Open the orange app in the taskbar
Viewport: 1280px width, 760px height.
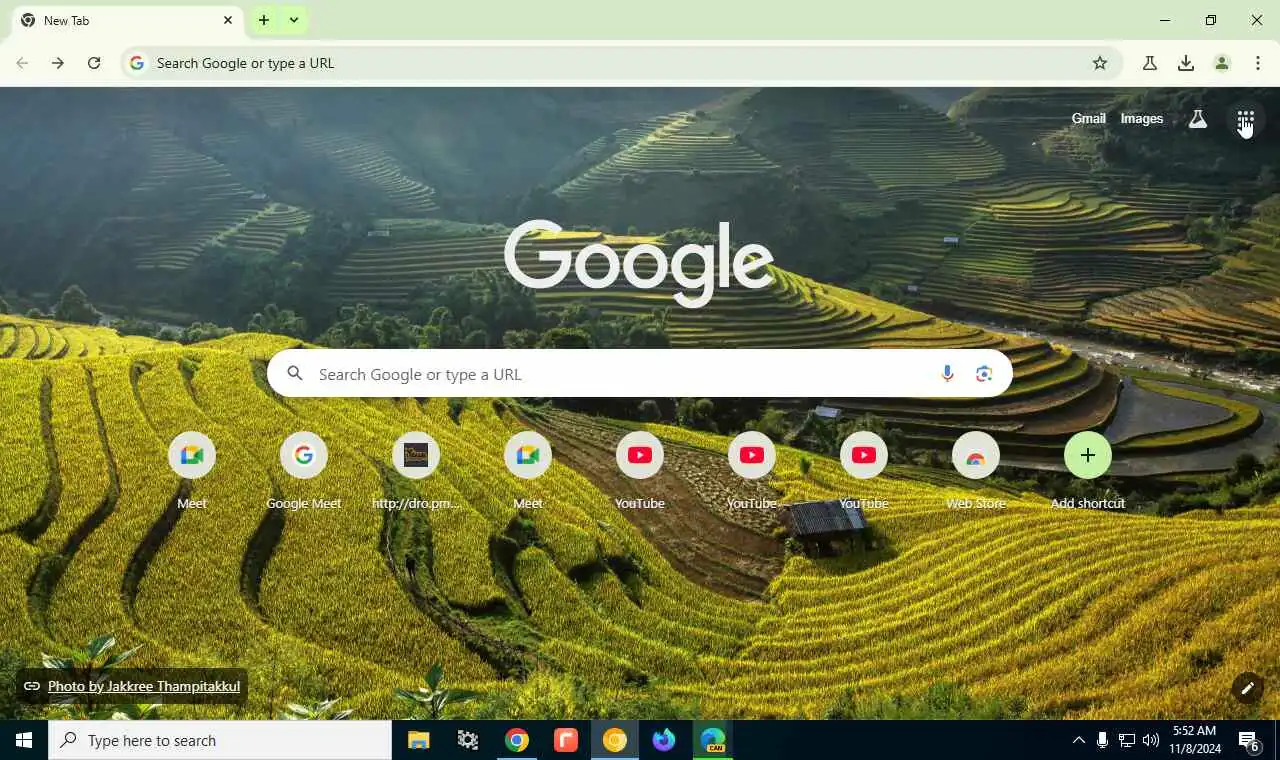(566, 740)
